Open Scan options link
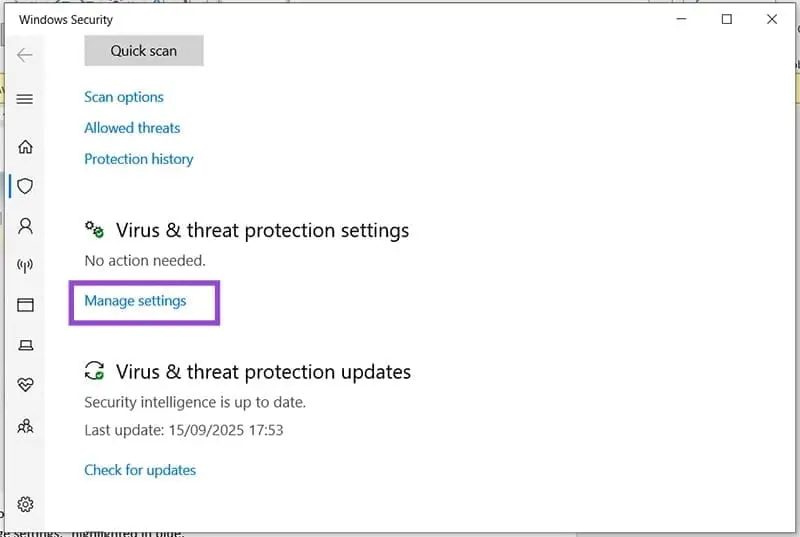Viewport: 800px width, 537px height. coord(124,97)
